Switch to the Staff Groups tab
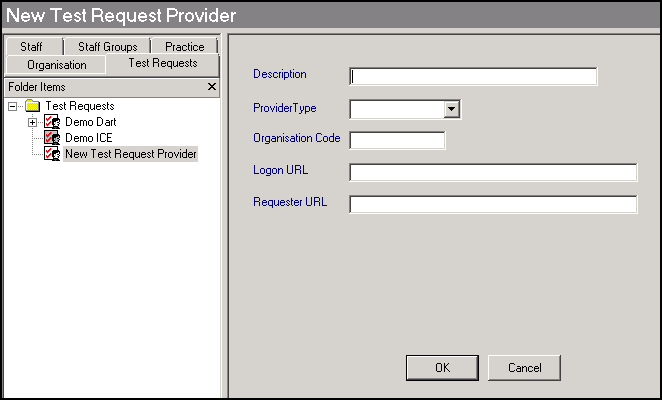Screen dimensions: 662x400 coord(108,46)
